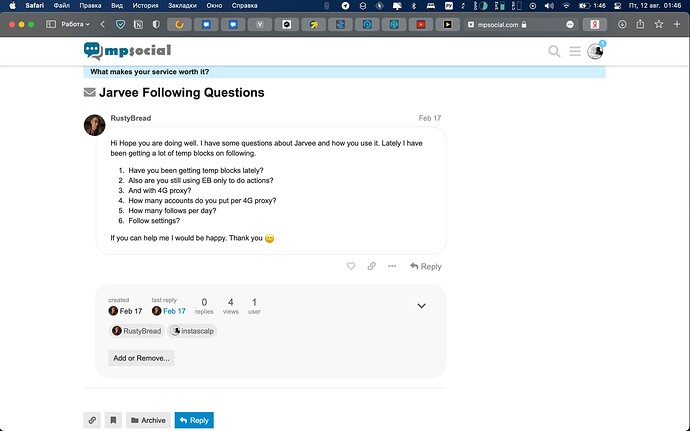This screenshot has height=431, width=690.
Task: Click the mpsocial logo
Action: [x=127, y=51]
